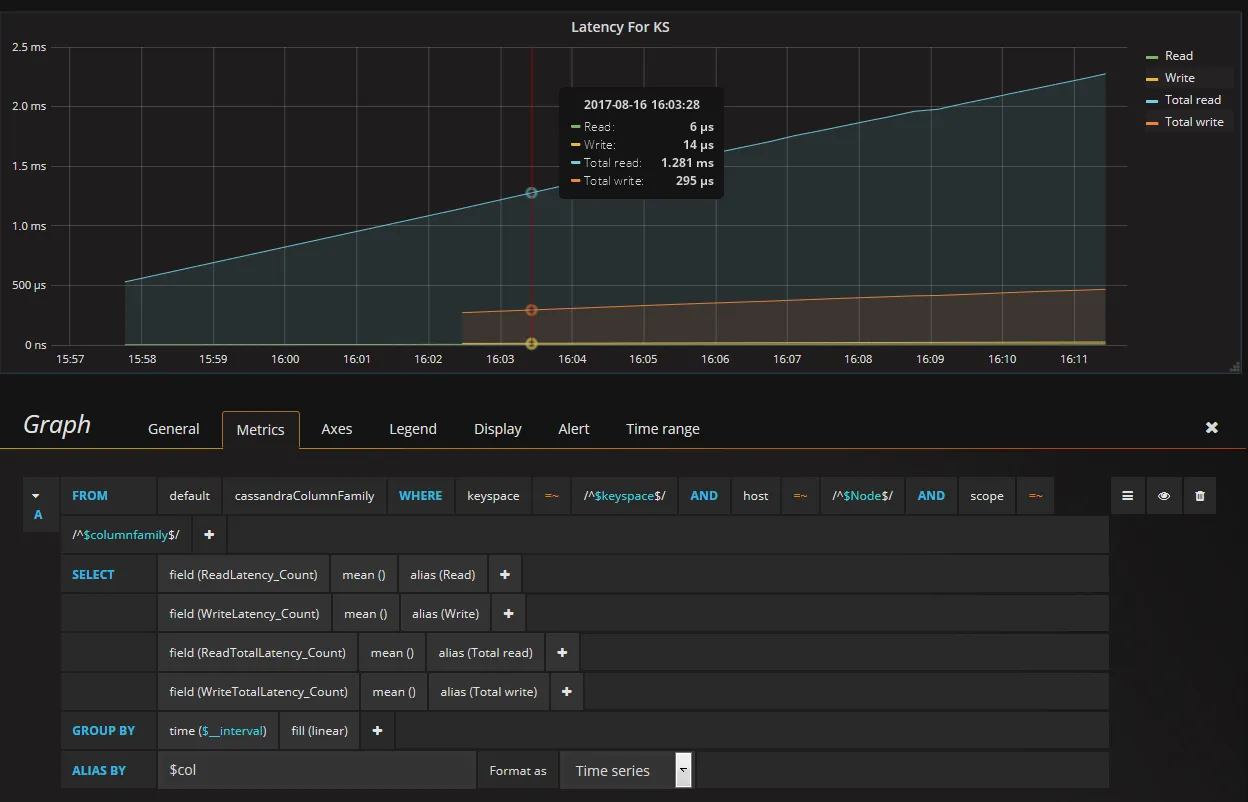Viewport: 1248px width, 802px height.
Task: Open the query A hamburger options menu
Action: [1127, 495]
